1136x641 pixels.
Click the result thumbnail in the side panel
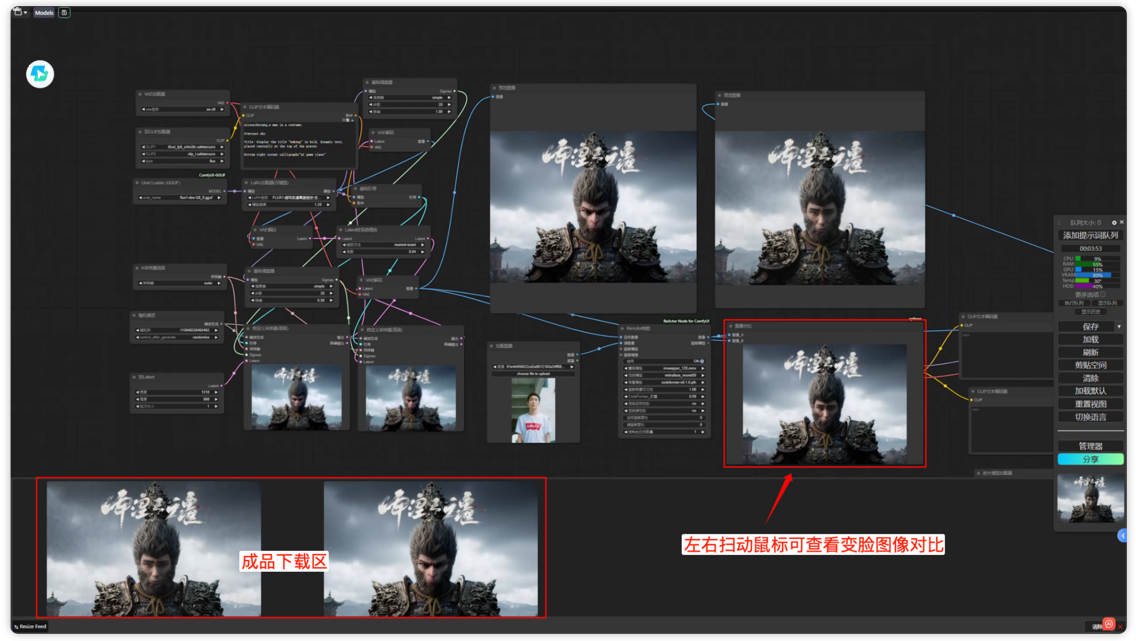click(x=1090, y=498)
